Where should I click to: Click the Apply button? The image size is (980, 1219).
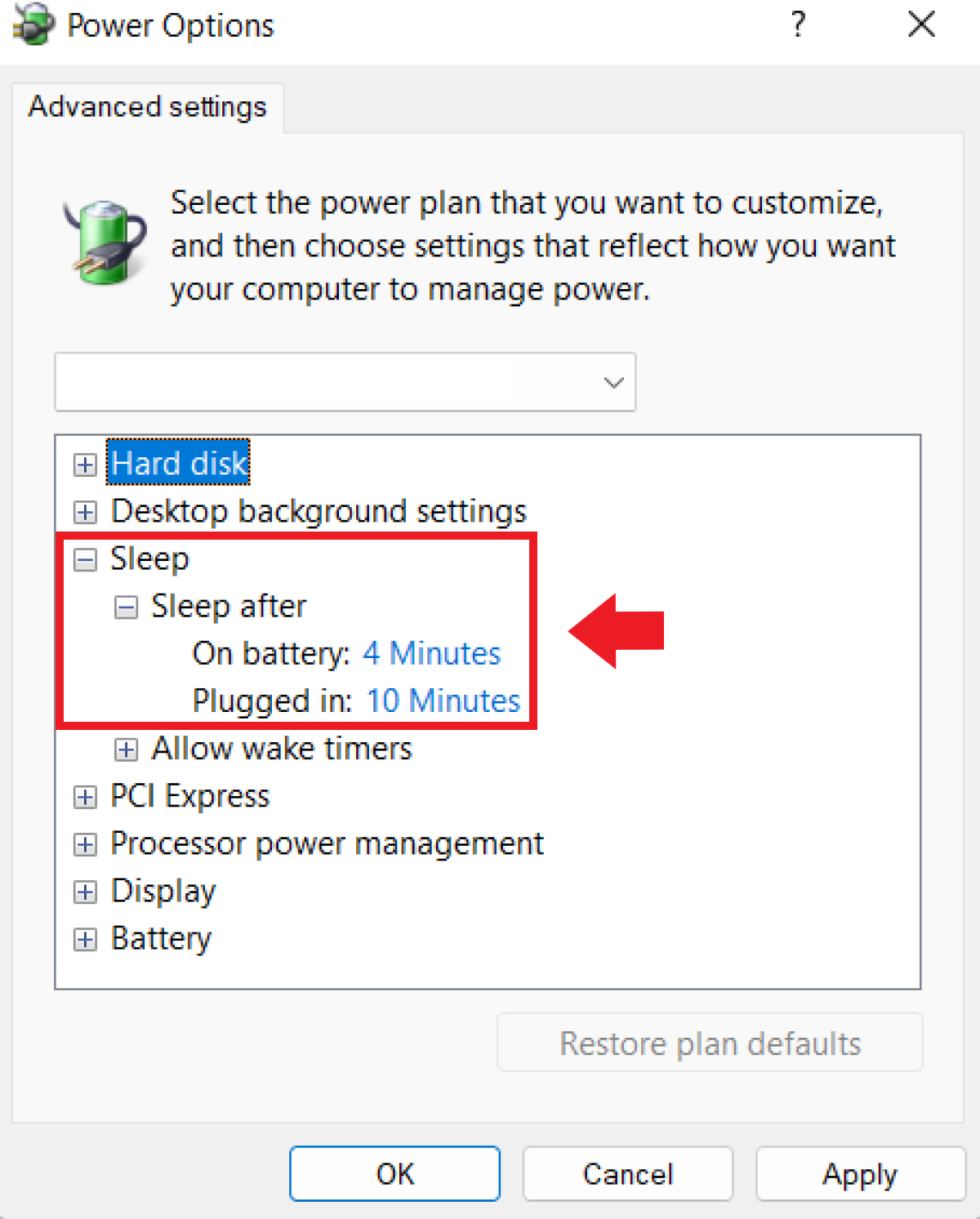pos(860,1173)
